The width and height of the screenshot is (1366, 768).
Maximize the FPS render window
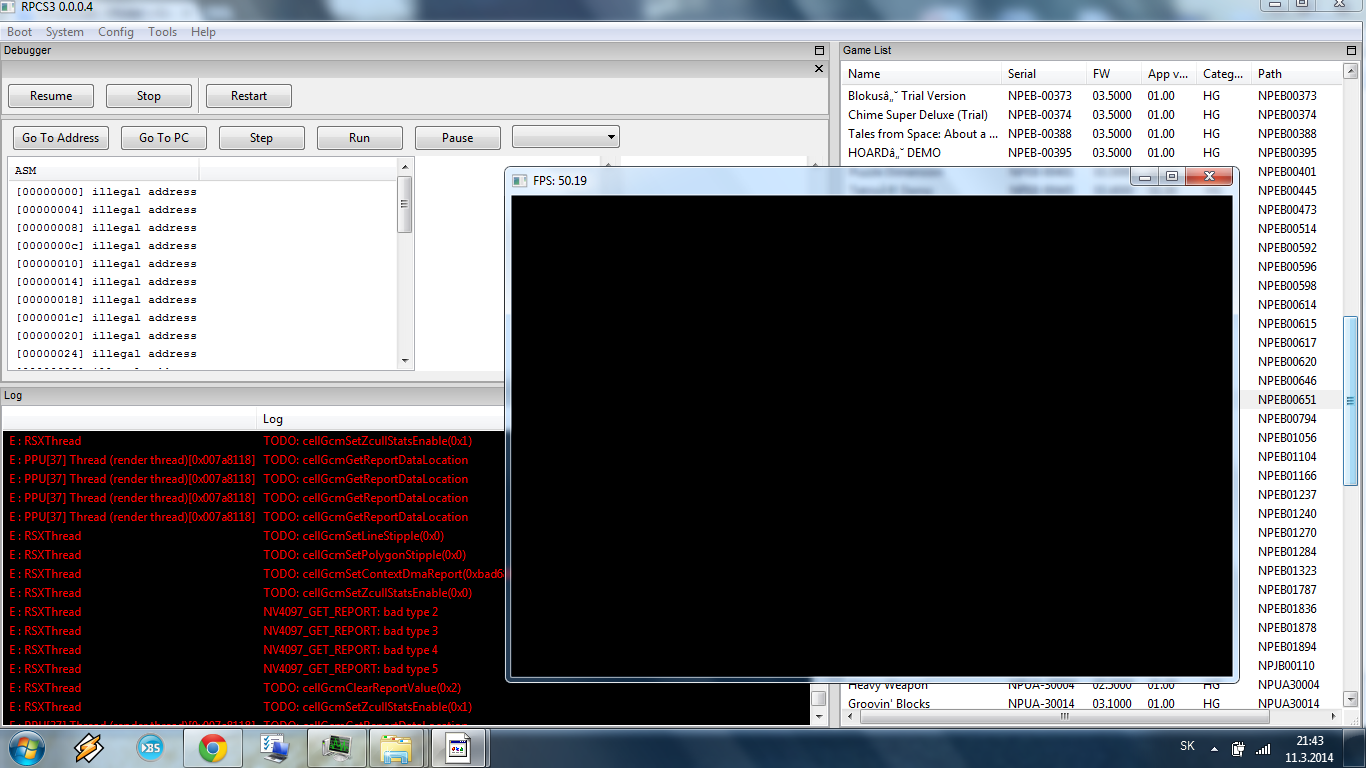pos(1171,176)
